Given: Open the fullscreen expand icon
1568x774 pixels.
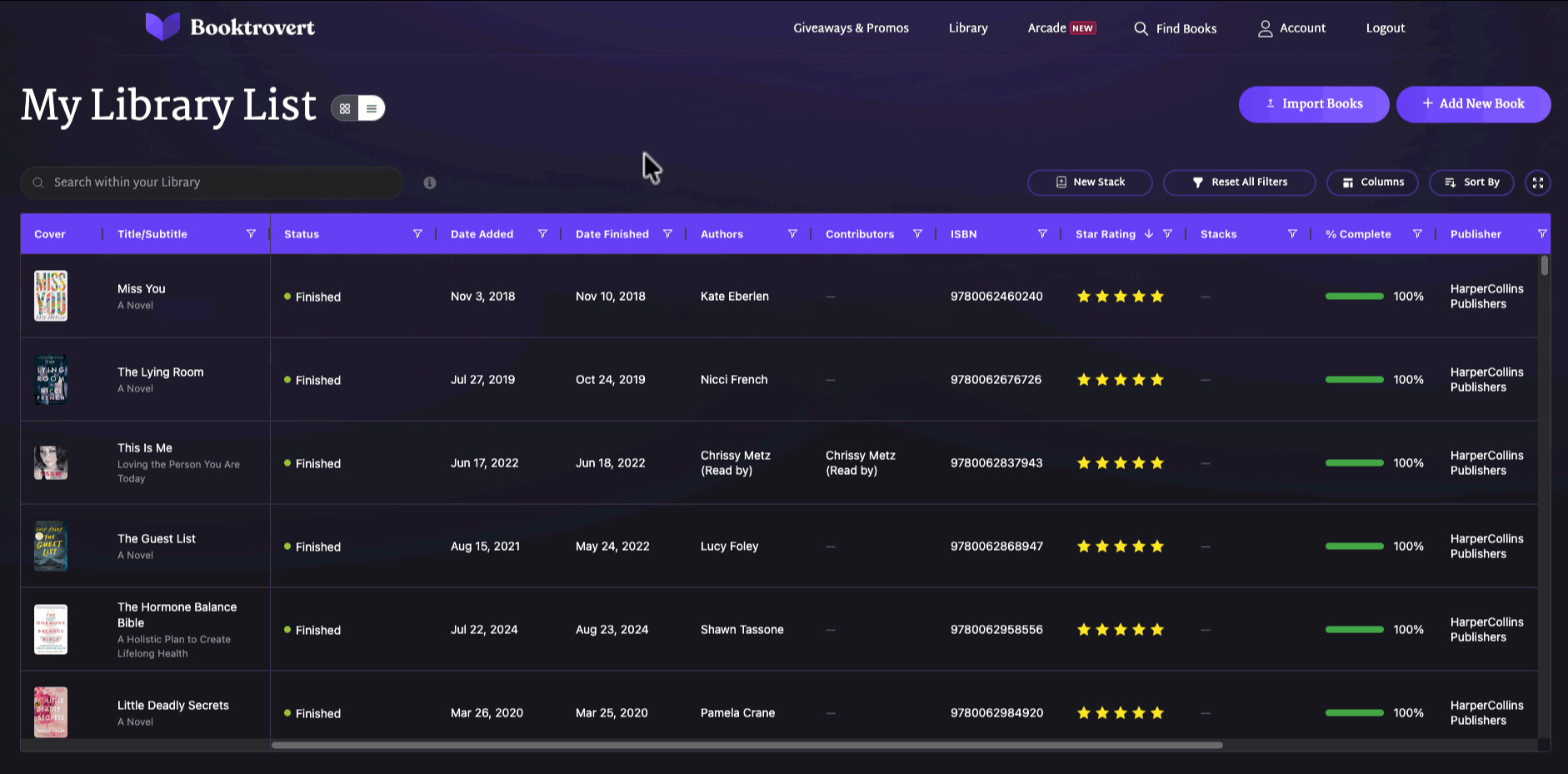Looking at the screenshot, I should pos(1538,182).
